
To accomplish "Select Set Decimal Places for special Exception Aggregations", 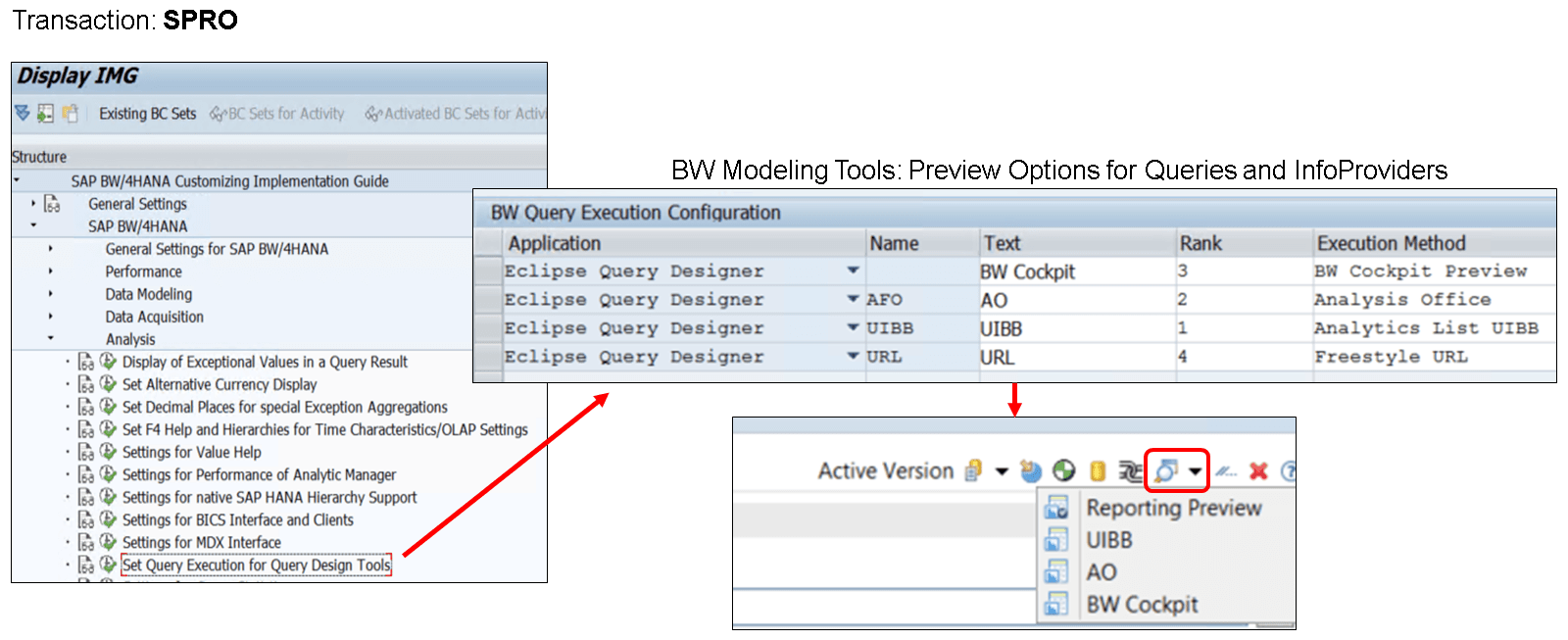I will (x=285, y=407).
